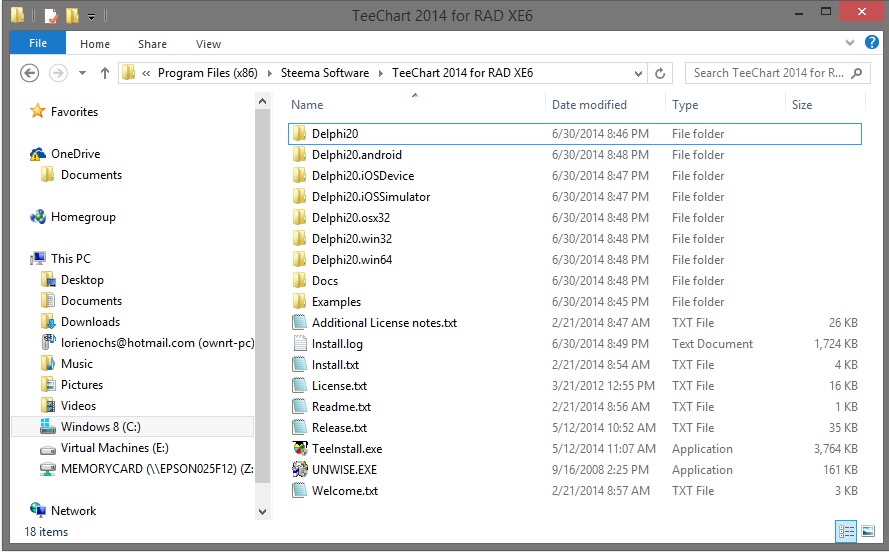This screenshot has height=552, width=889.
Task: Select the Examples folder icon
Action: click(299, 302)
